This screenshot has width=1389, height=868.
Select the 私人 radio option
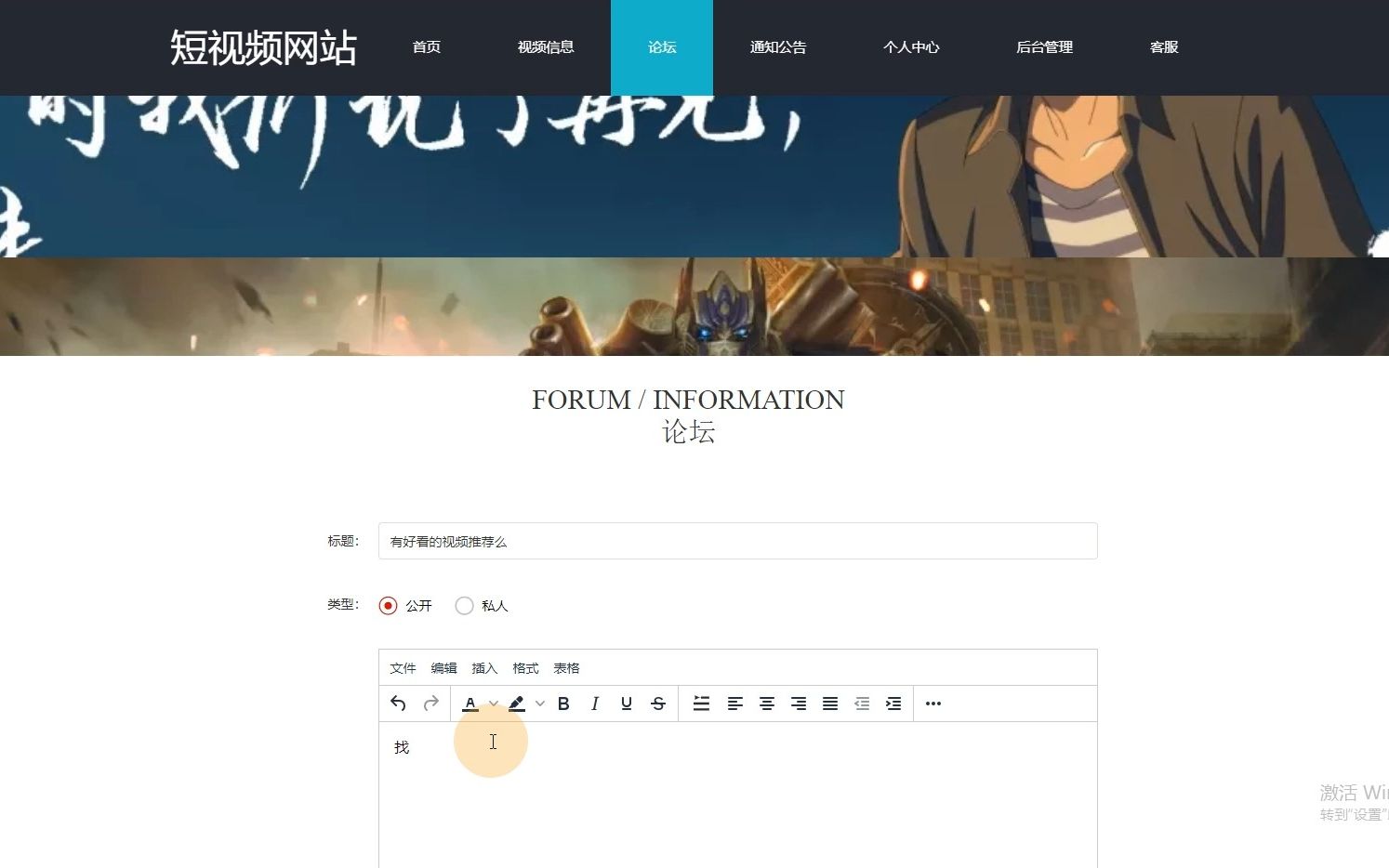click(x=465, y=606)
